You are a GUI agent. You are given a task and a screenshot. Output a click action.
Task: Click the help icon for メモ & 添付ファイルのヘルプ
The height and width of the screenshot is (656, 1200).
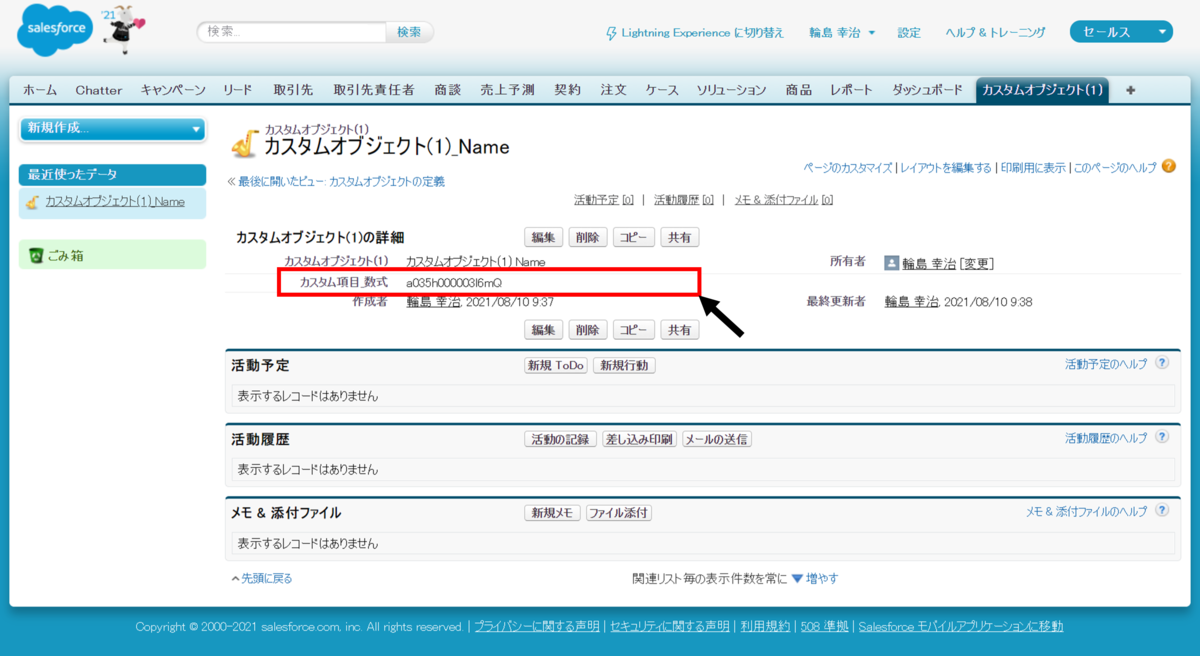tap(1162, 511)
